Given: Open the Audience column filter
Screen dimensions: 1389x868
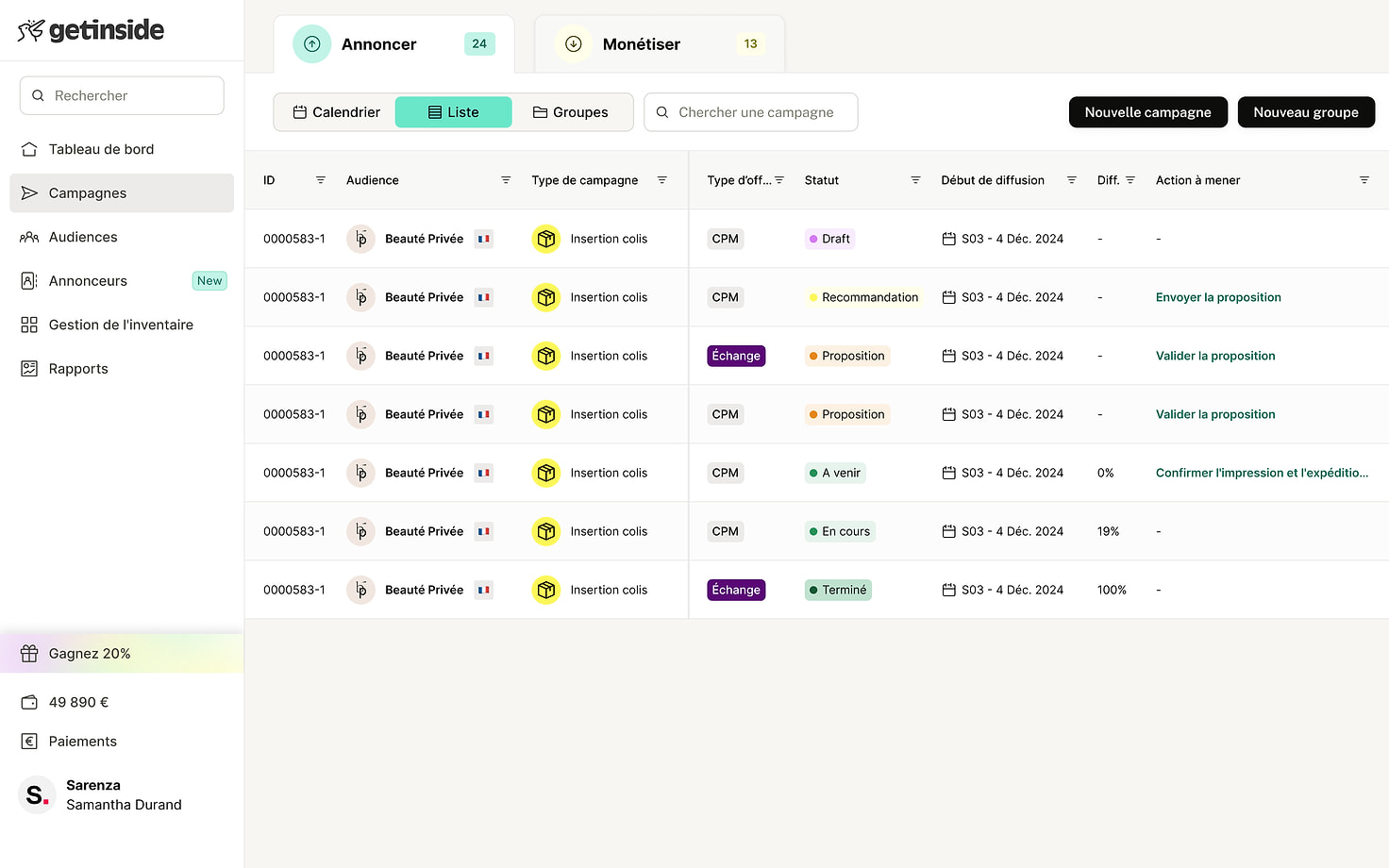Looking at the screenshot, I should click(x=506, y=180).
